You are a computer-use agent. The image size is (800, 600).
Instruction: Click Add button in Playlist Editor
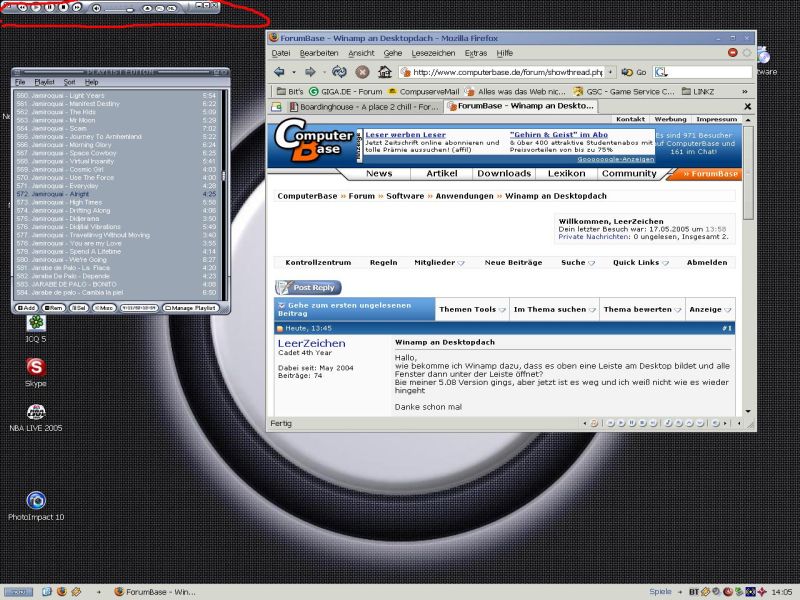pos(27,308)
